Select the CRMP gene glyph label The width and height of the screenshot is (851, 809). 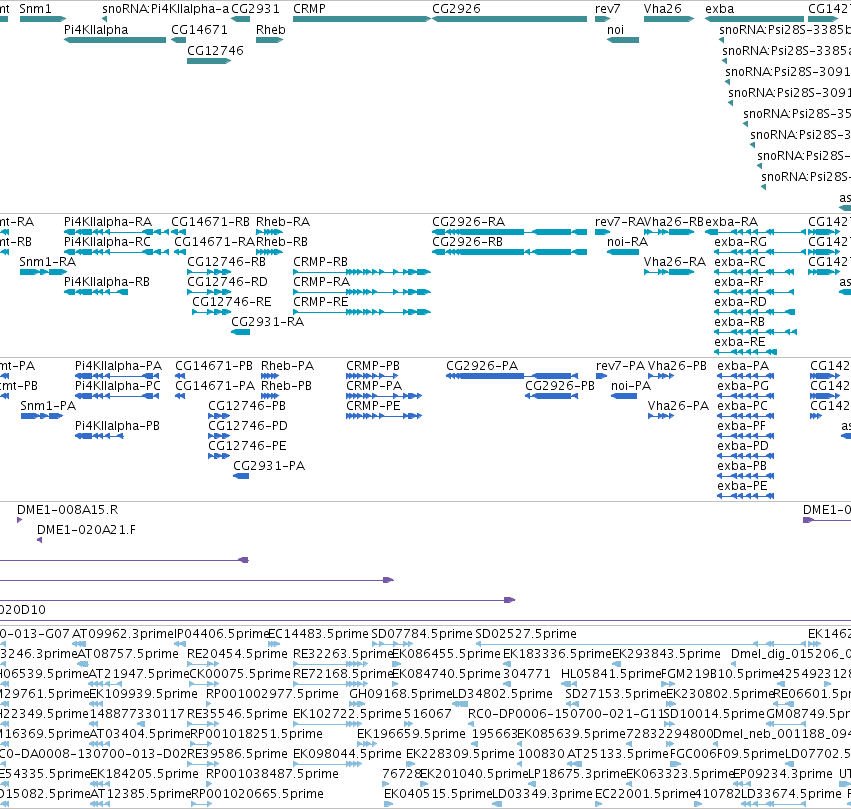coord(309,9)
